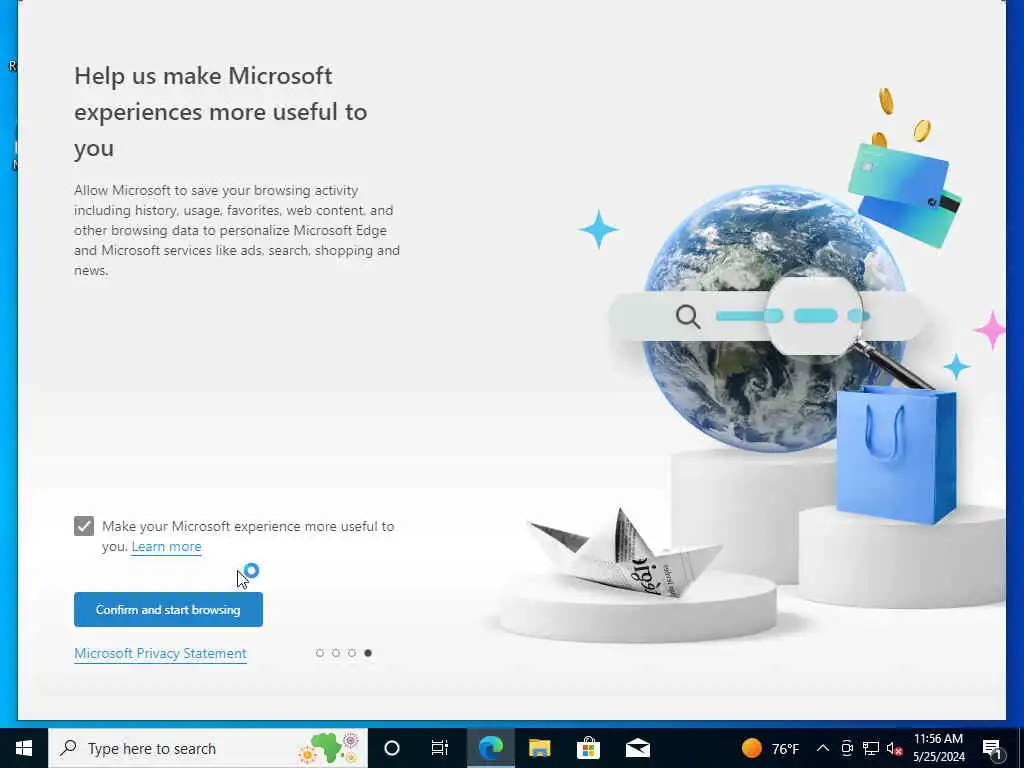Open network status tray icon
Viewport: 1024px width, 768px height.
point(871,748)
